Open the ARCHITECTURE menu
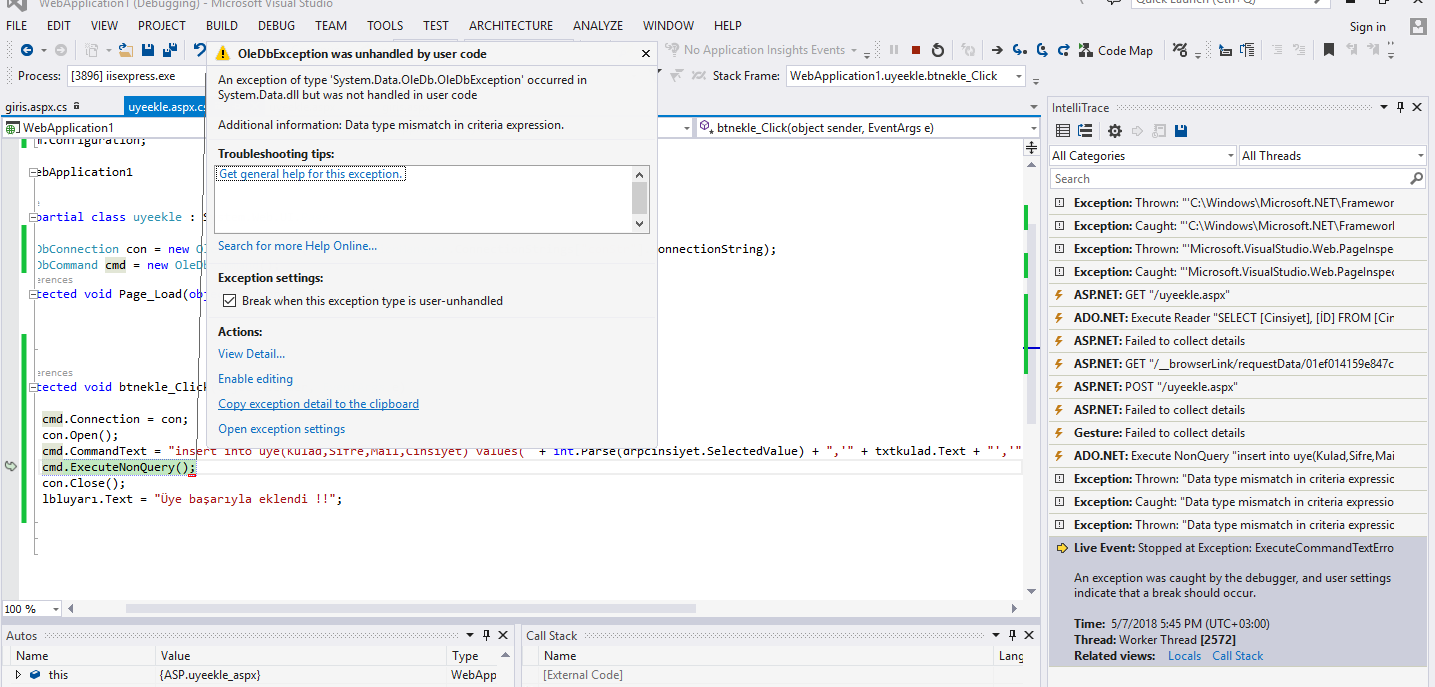 510,25
